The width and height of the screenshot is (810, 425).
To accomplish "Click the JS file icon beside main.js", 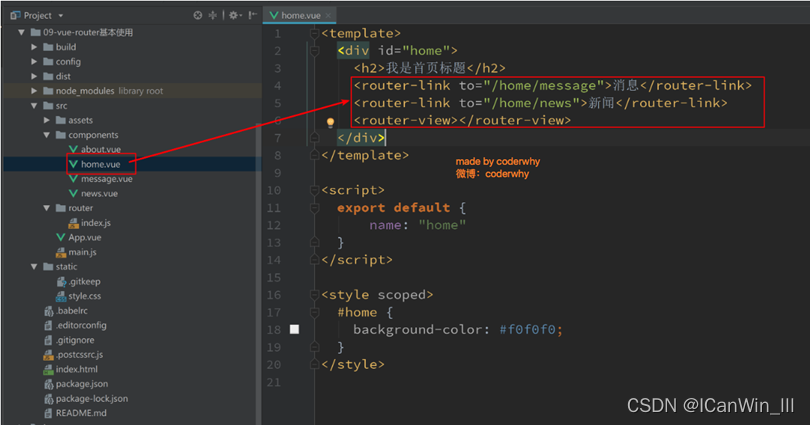I will [x=61, y=252].
